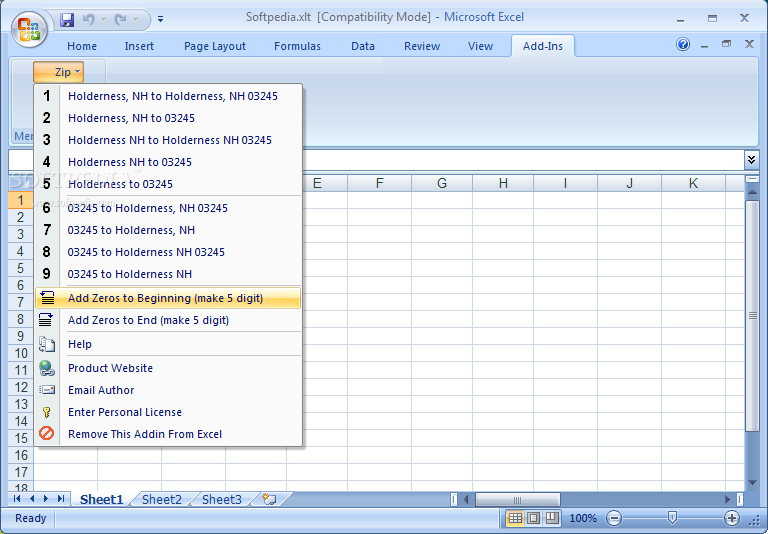Open Excel Help question mark icon
This screenshot has width=768, height=534.
[x=683, y=45]
